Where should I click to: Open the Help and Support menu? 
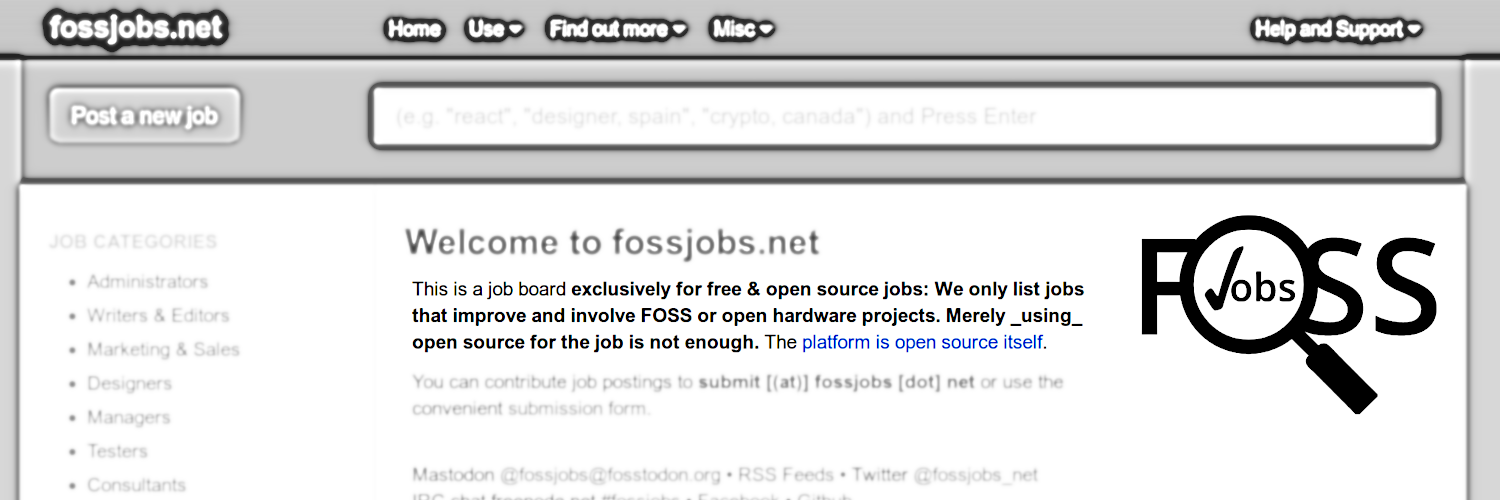click(x=1337, y=29)
